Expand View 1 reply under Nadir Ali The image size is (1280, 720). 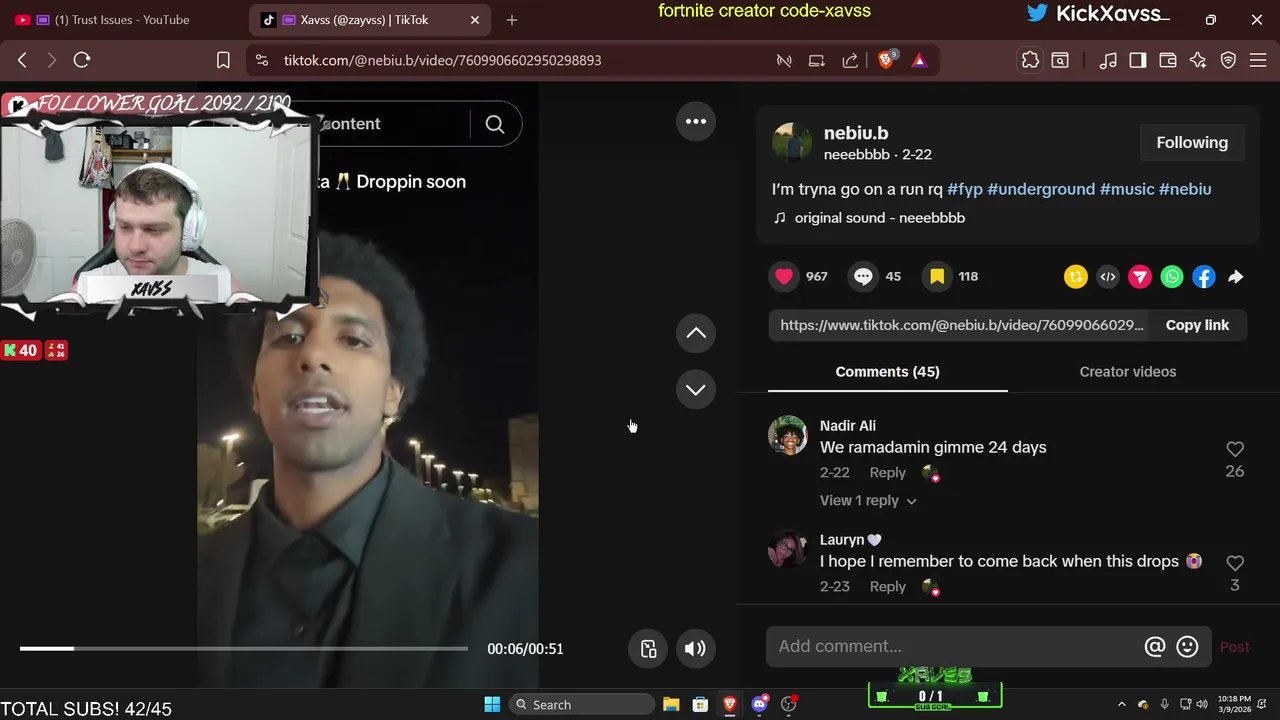click(x=868, y=501)
